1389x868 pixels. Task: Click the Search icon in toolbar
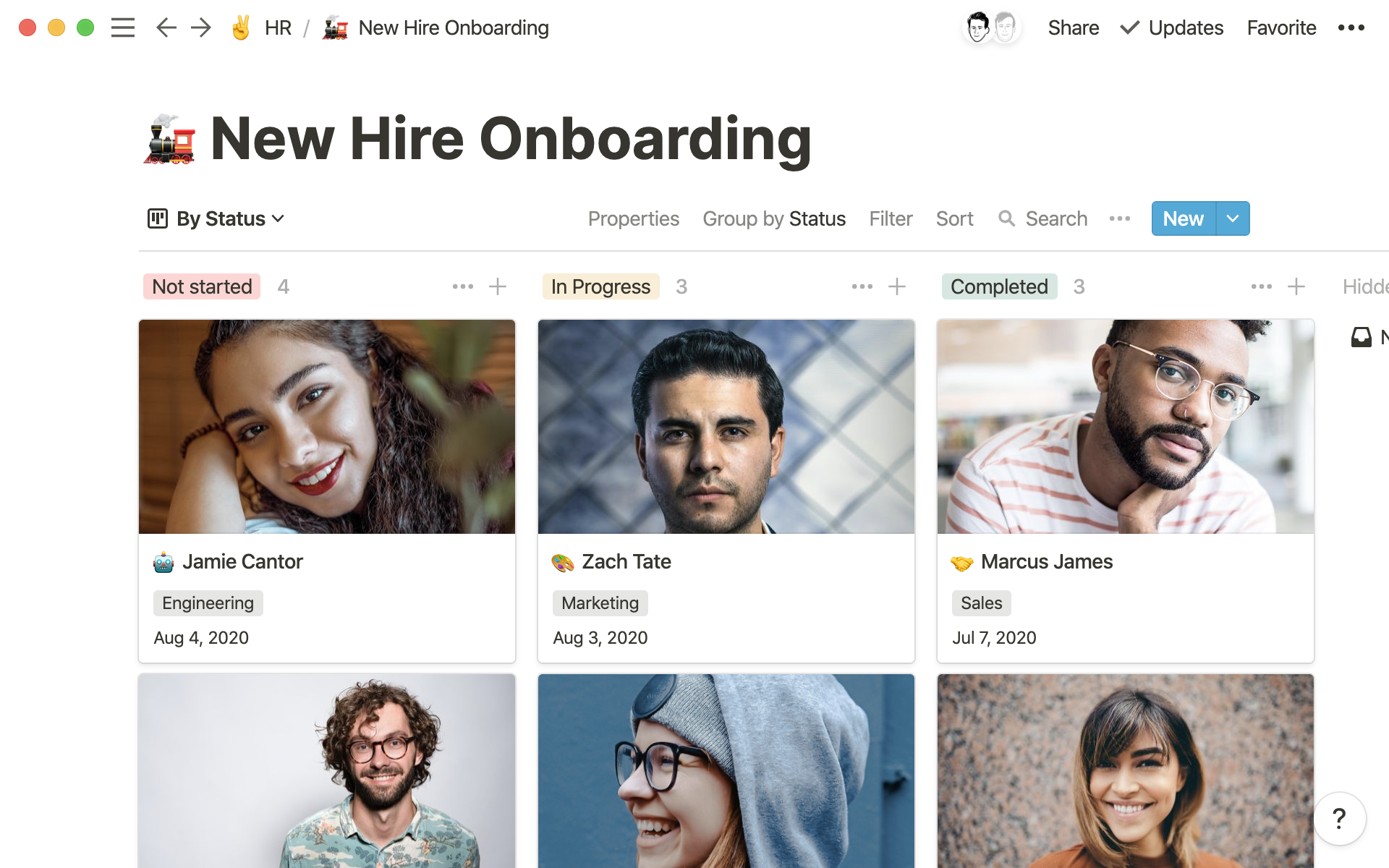(1006, 218)
